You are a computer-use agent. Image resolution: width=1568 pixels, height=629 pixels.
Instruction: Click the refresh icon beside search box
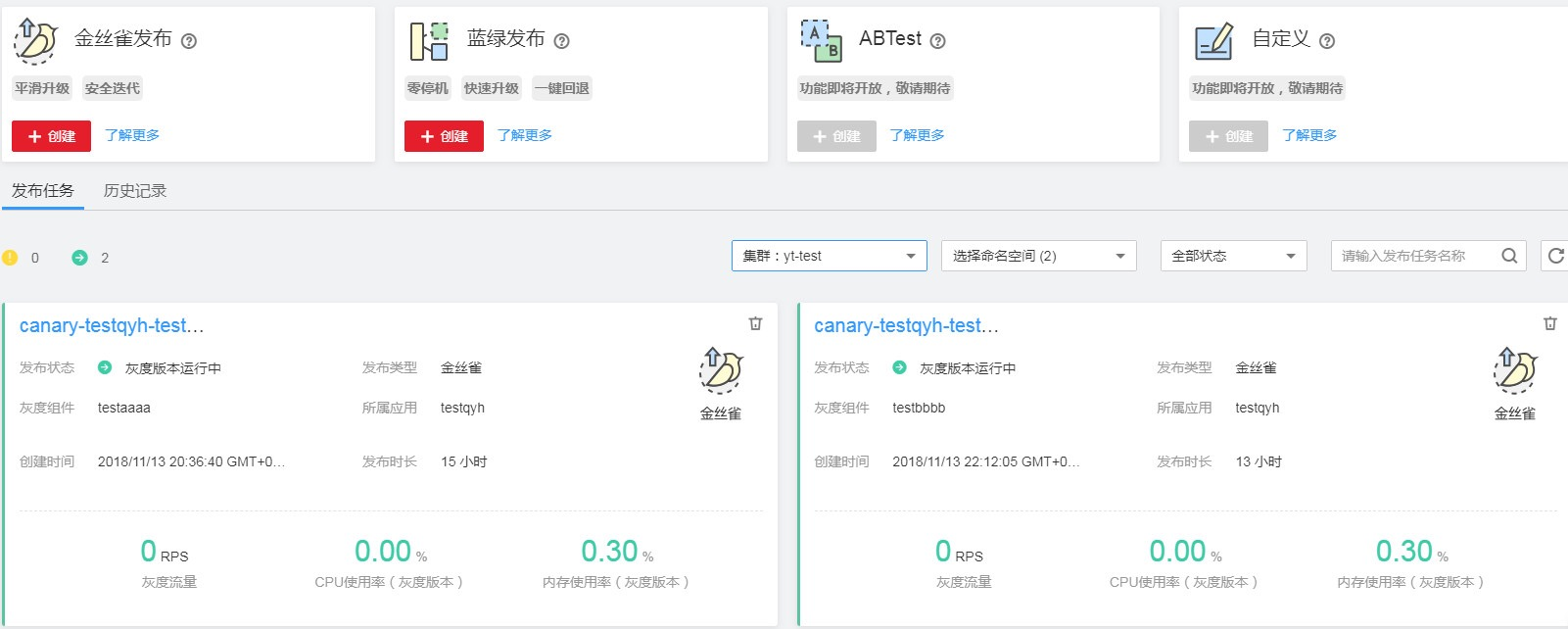(x=1555, y=256)
